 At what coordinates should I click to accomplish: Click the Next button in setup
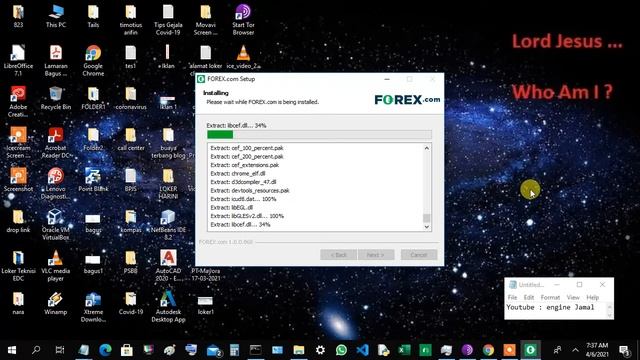tap(376, 255)
